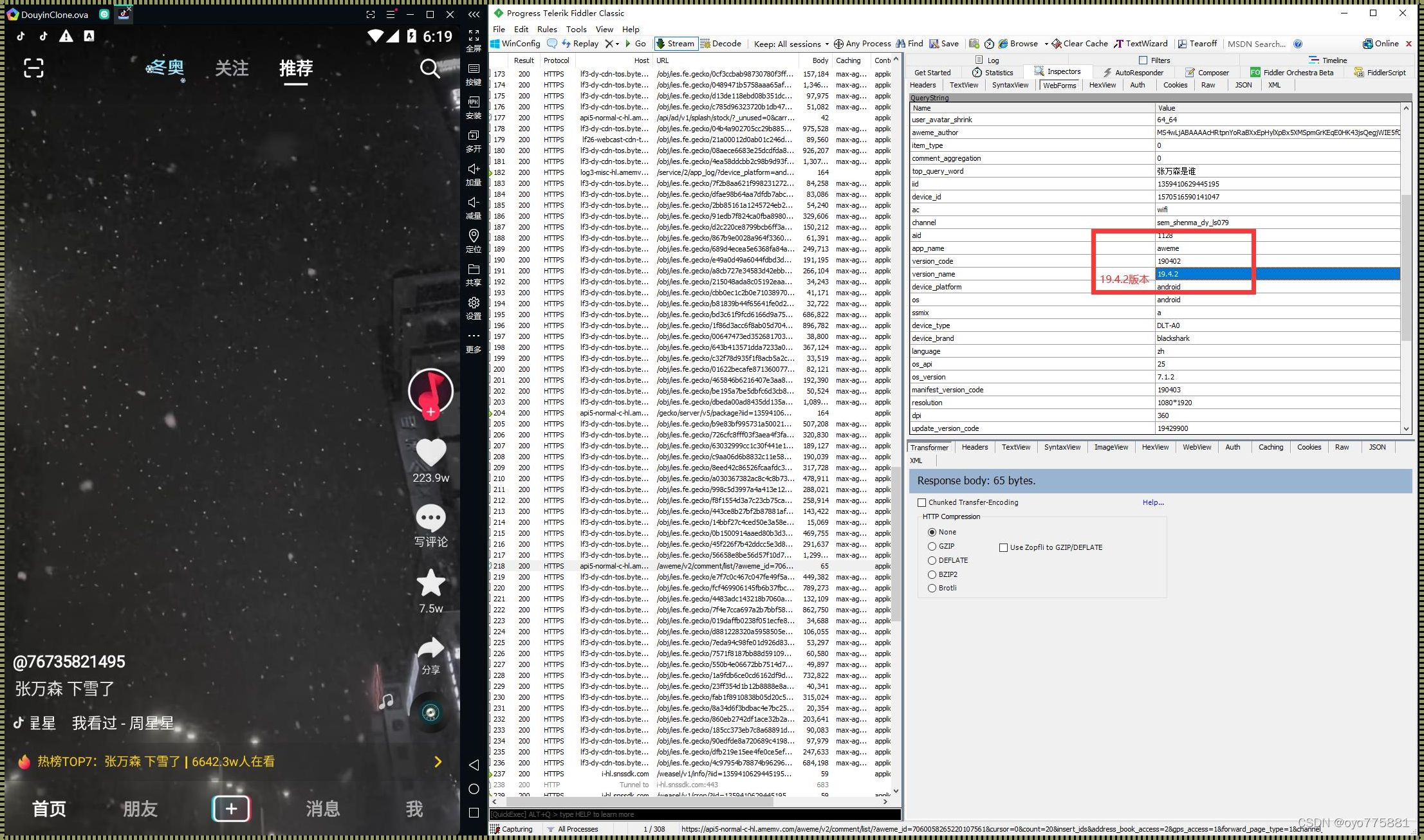The image size is (1424, 840).
Task: Switch to the Composer tab
Action: [x=1207, y=72]
